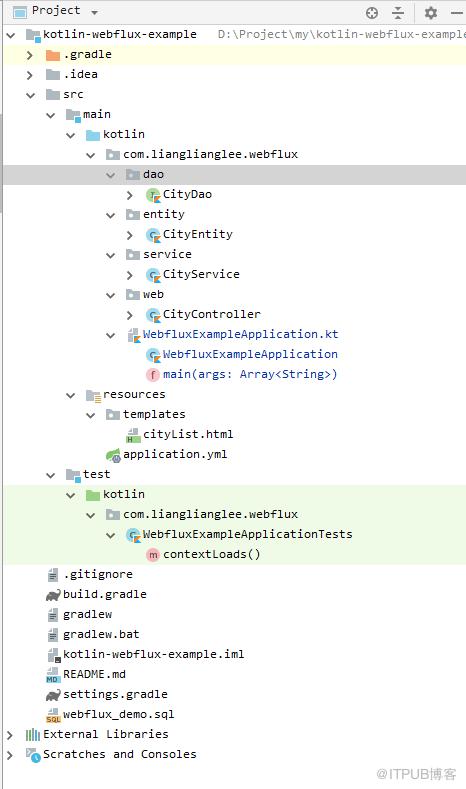The width and height of the screenshot is (466, 789).
Task: Select the main source folder row
Action: (235, 115)
